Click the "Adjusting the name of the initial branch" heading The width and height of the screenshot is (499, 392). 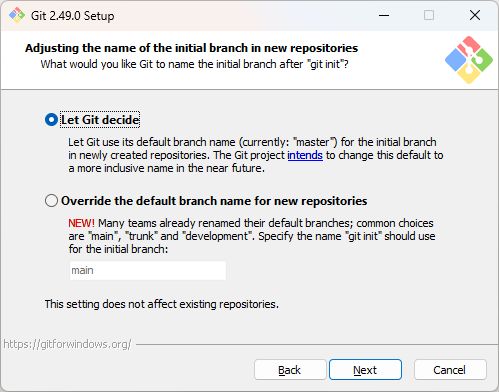tap(191, 48)
